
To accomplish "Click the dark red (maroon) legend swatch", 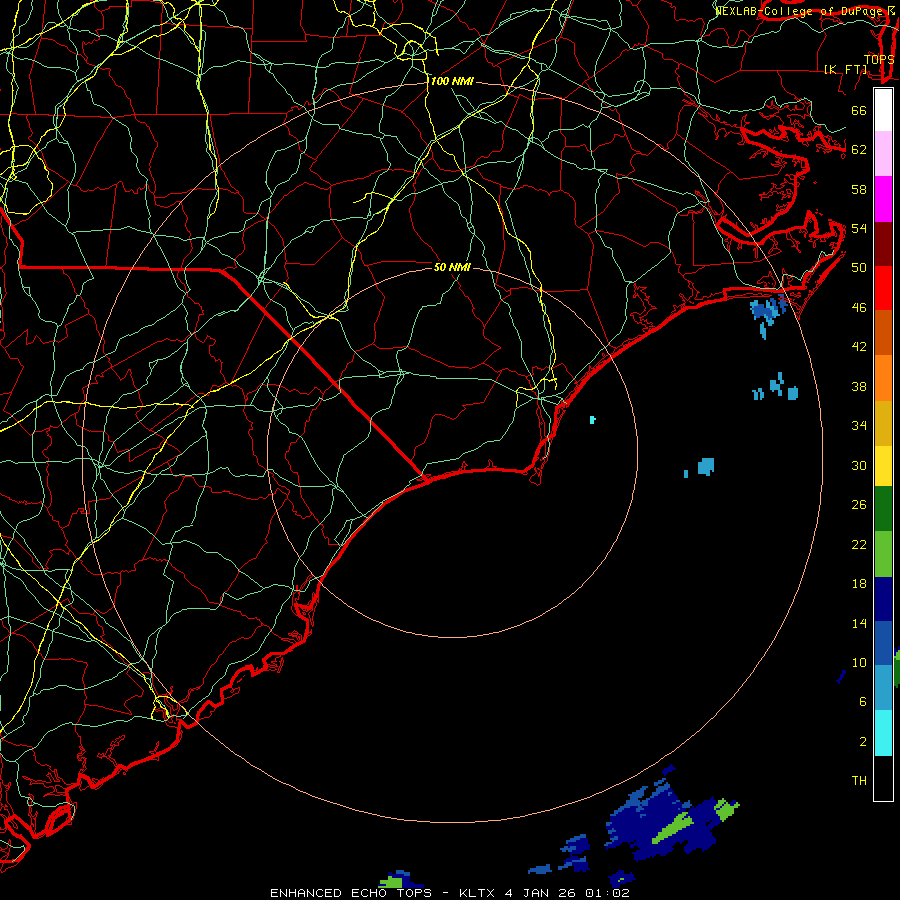I will [883, 245].
